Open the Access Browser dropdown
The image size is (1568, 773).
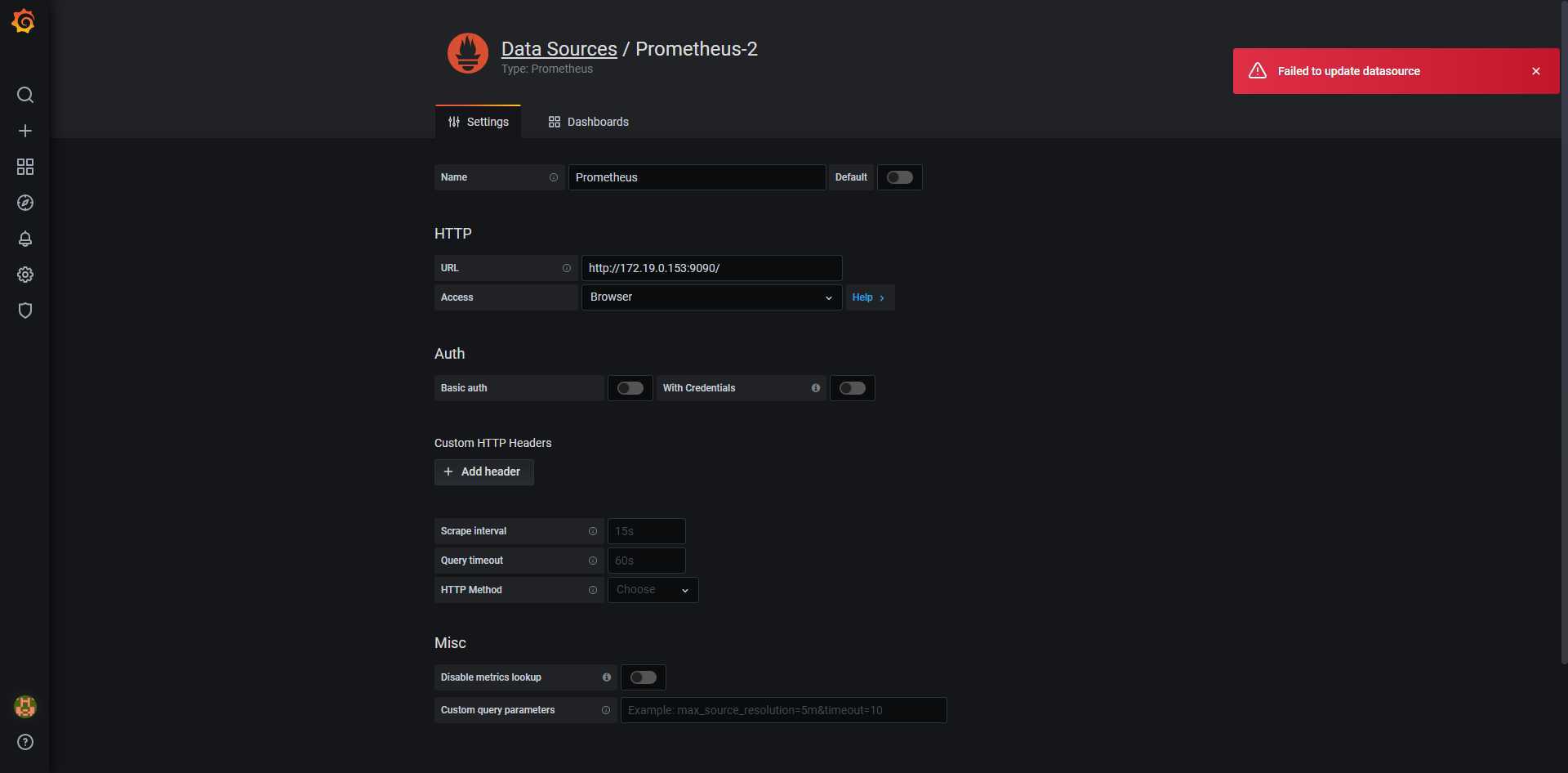coord(711,297)
